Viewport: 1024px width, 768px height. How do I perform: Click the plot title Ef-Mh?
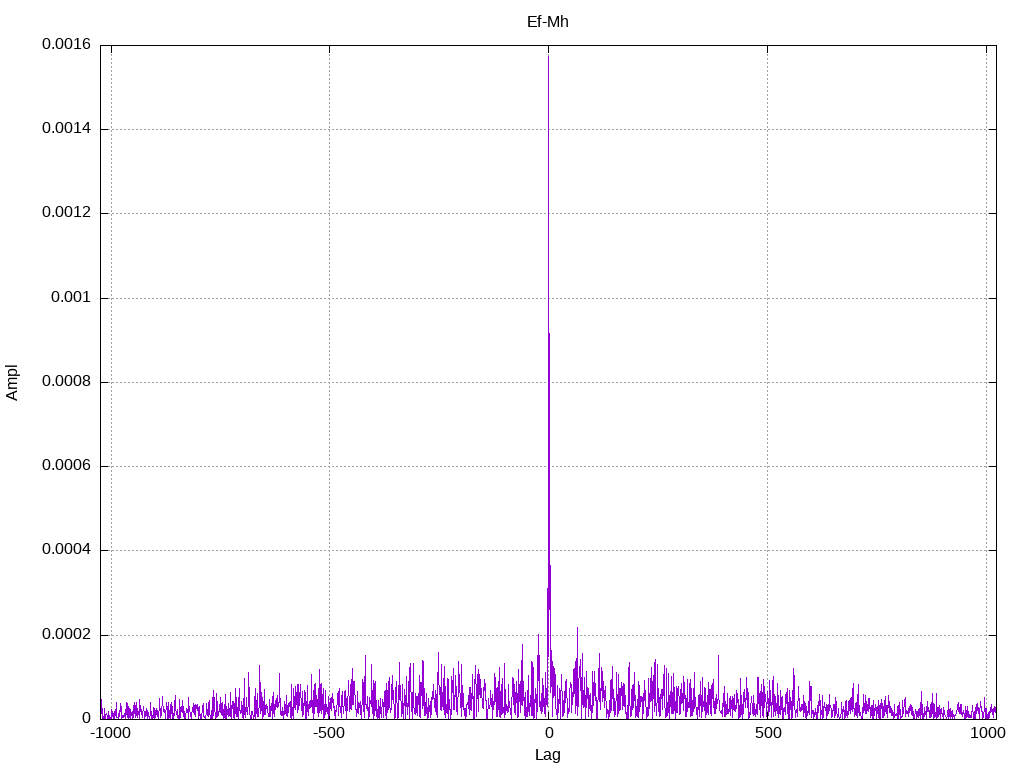tap(547, 22)
